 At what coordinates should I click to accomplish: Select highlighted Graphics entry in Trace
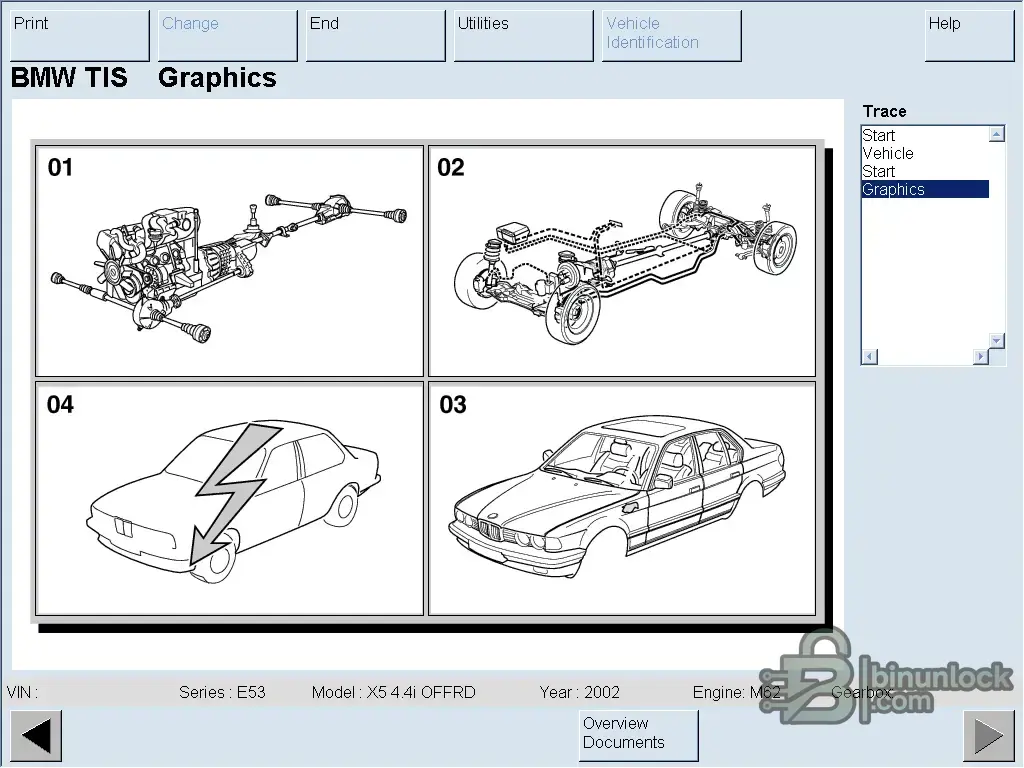coord(925,189)
